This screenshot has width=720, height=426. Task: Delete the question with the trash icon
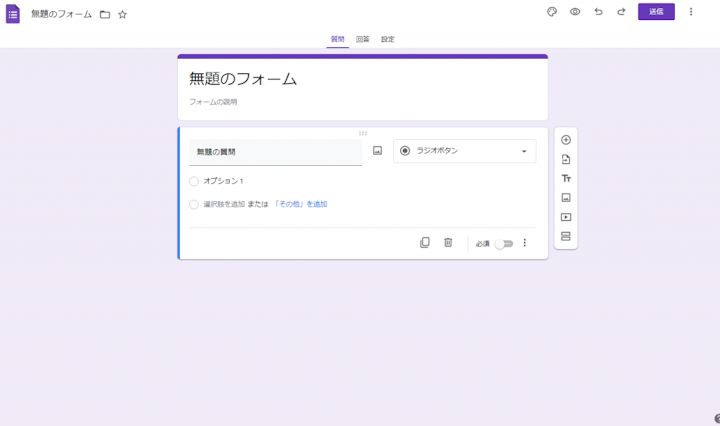tap(448, 243)
